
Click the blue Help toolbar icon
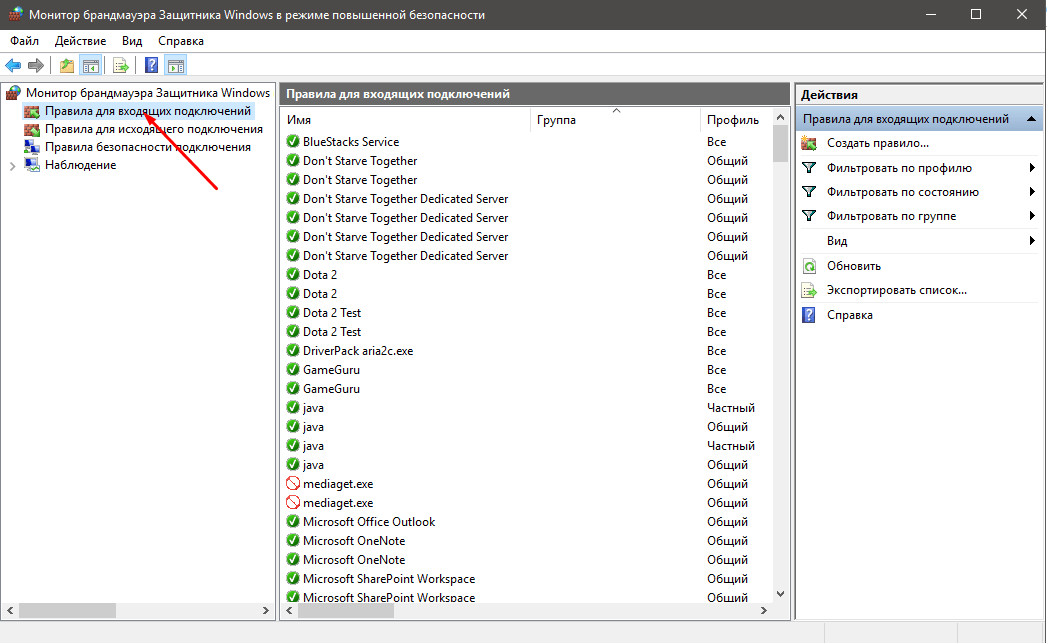pos(152,65)
